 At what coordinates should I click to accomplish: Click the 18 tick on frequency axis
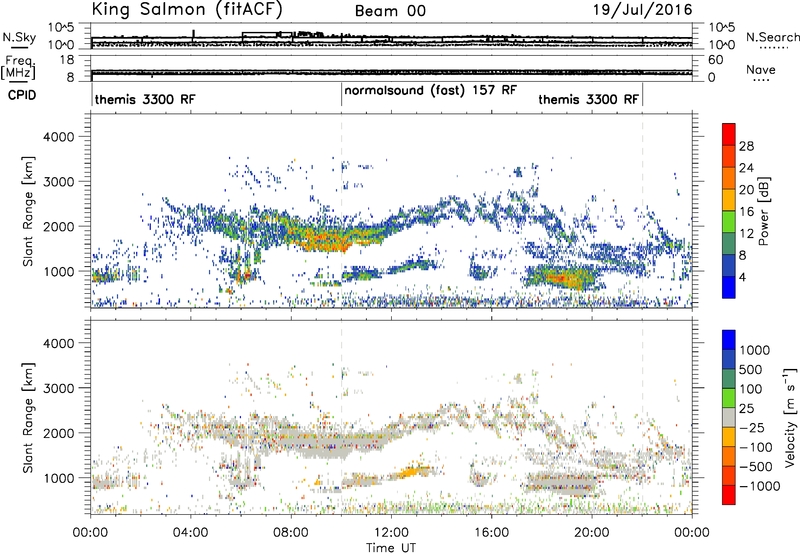[67, 60]
